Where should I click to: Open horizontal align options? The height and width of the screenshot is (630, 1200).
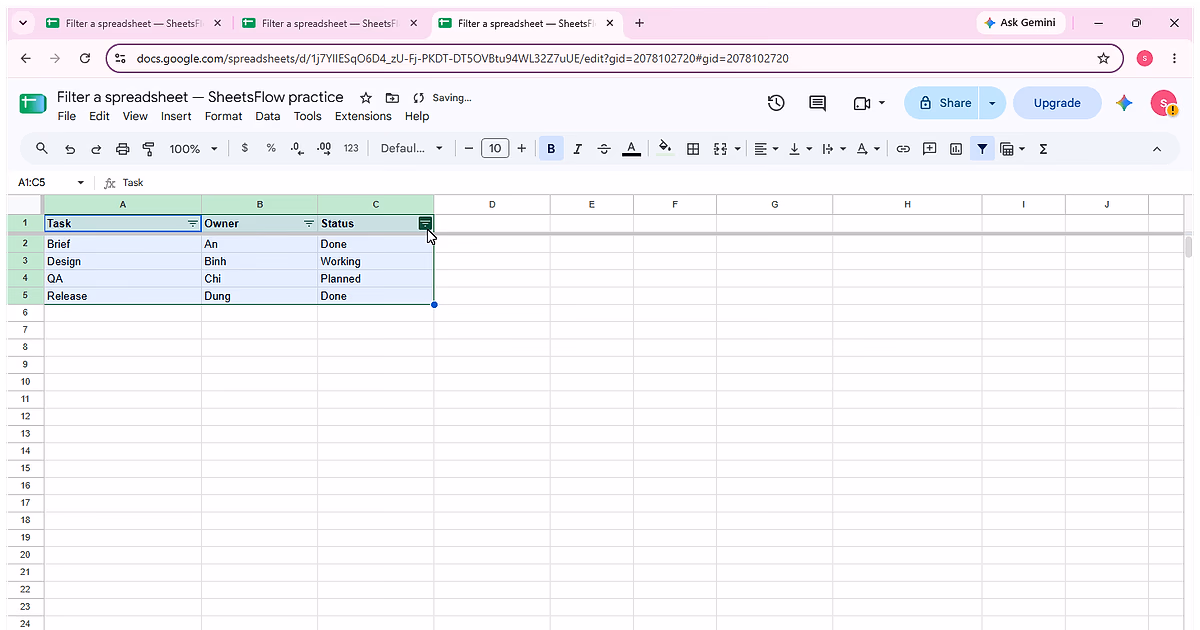(x=767, y=148)
